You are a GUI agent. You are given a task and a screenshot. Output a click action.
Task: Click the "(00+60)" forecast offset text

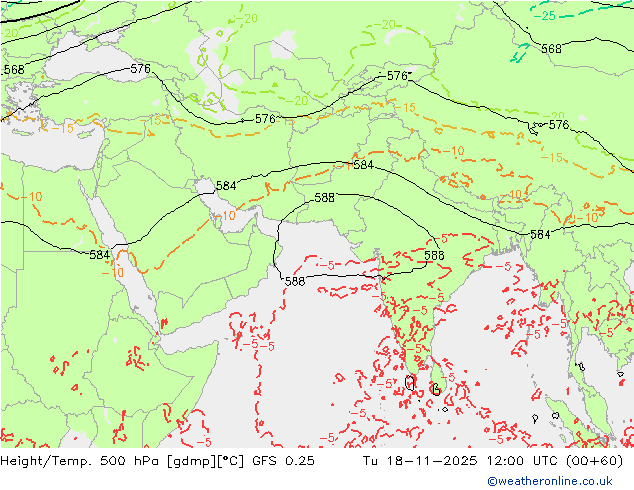coord(594,461)
